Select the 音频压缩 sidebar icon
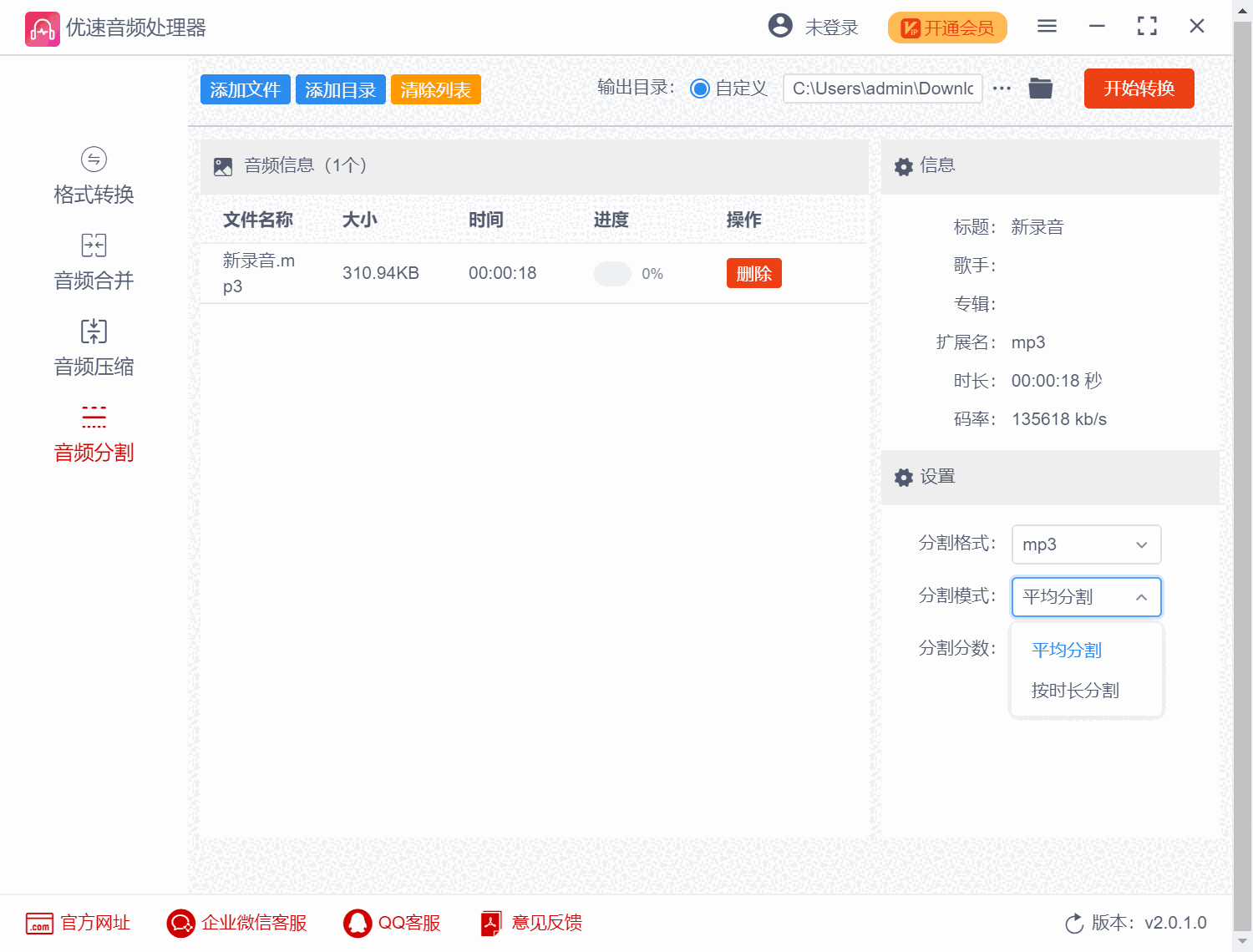 (x=93, y=331)
